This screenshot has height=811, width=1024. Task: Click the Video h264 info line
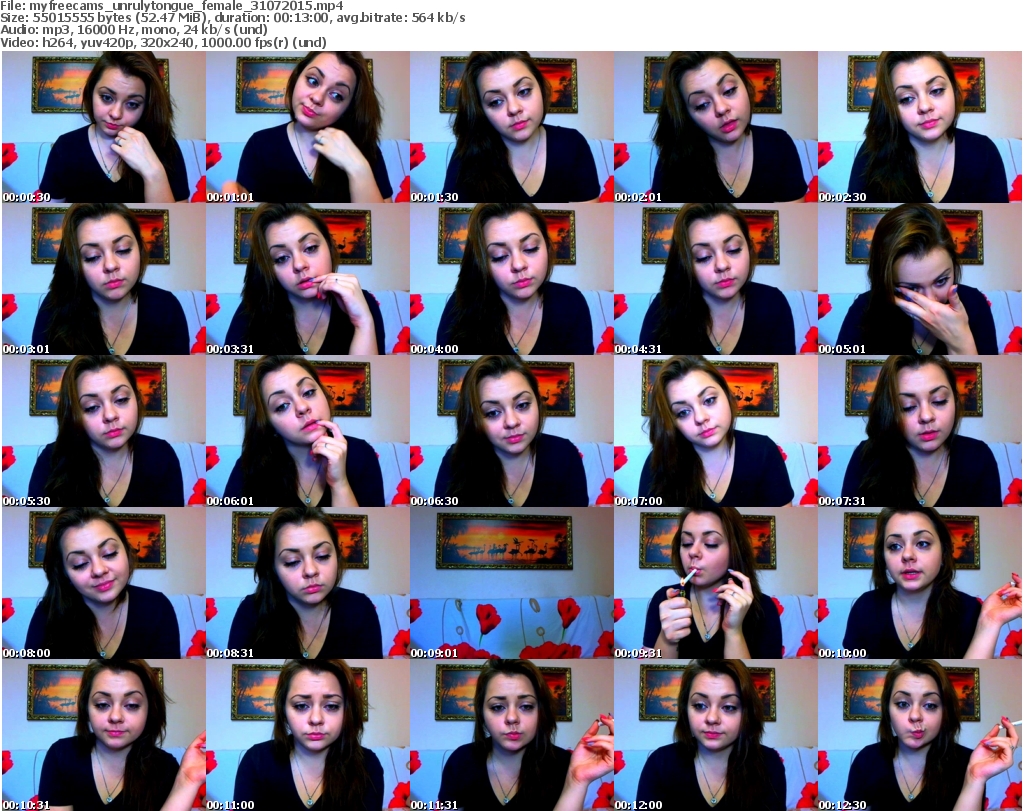pos(163,43)
